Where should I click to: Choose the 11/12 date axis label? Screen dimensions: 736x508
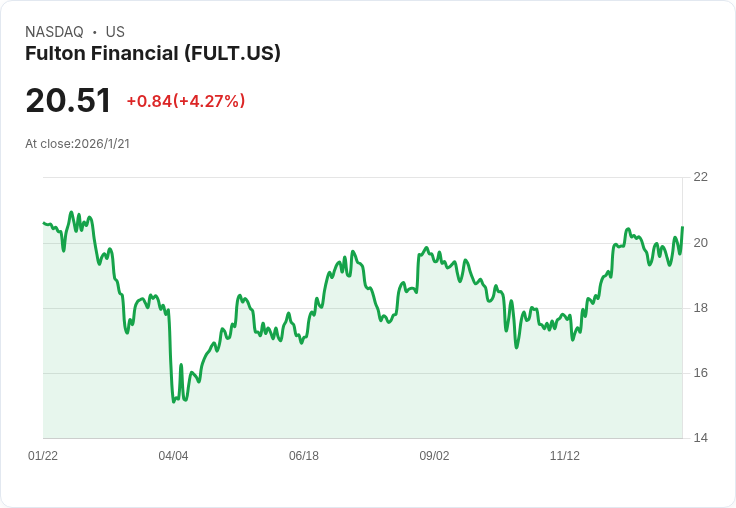(565, 456)
